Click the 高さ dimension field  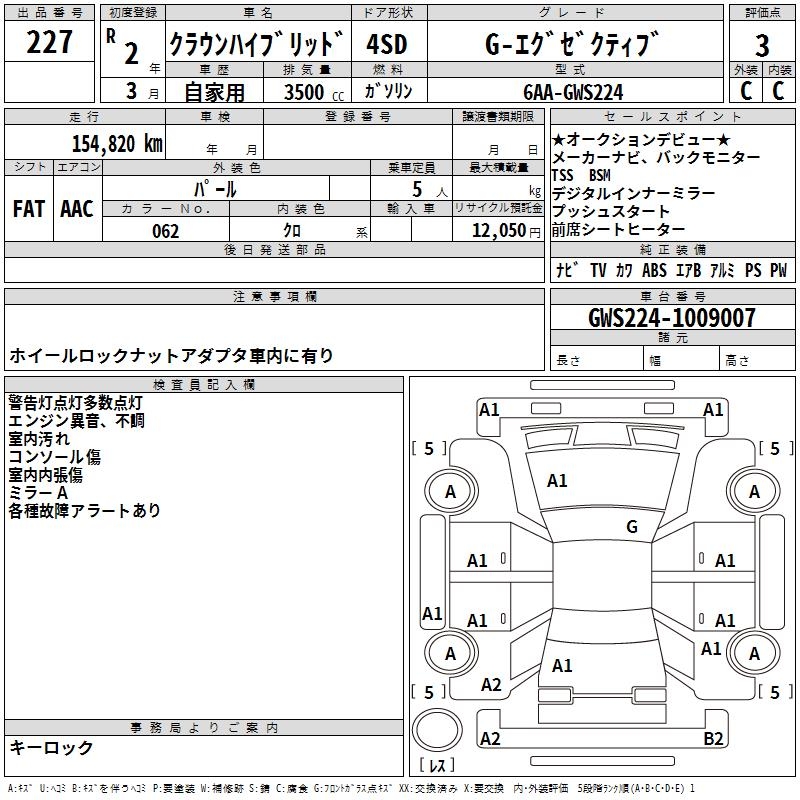pos(758,358)
